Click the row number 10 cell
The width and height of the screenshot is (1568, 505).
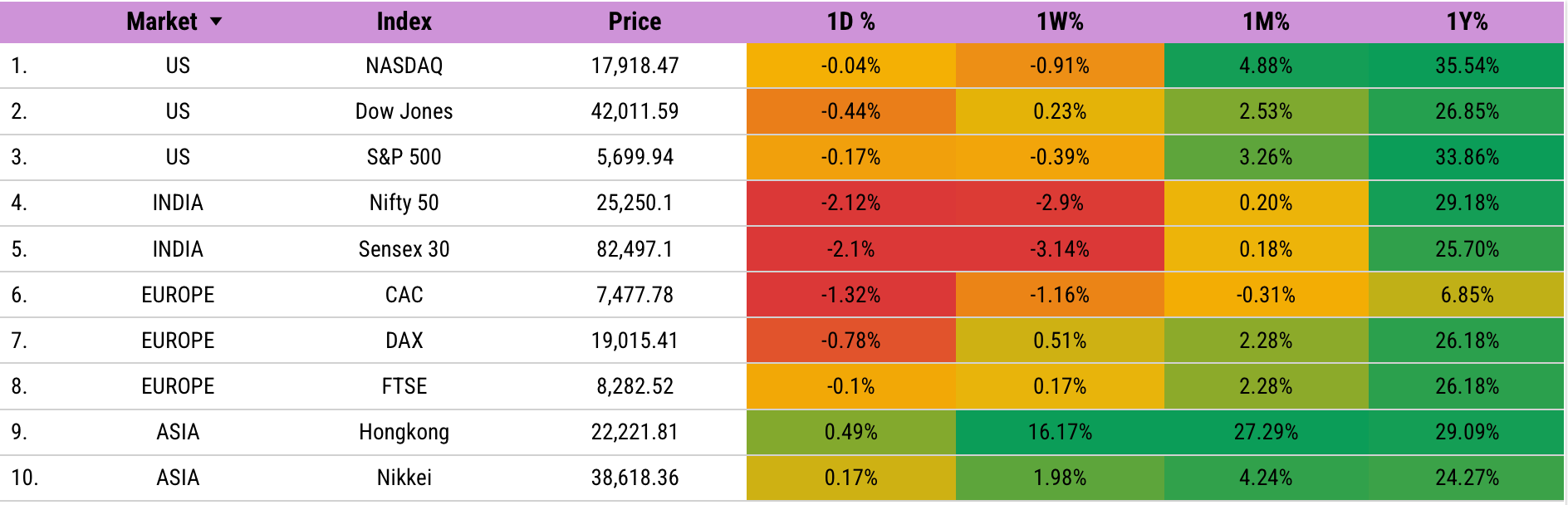coord(25,478)
